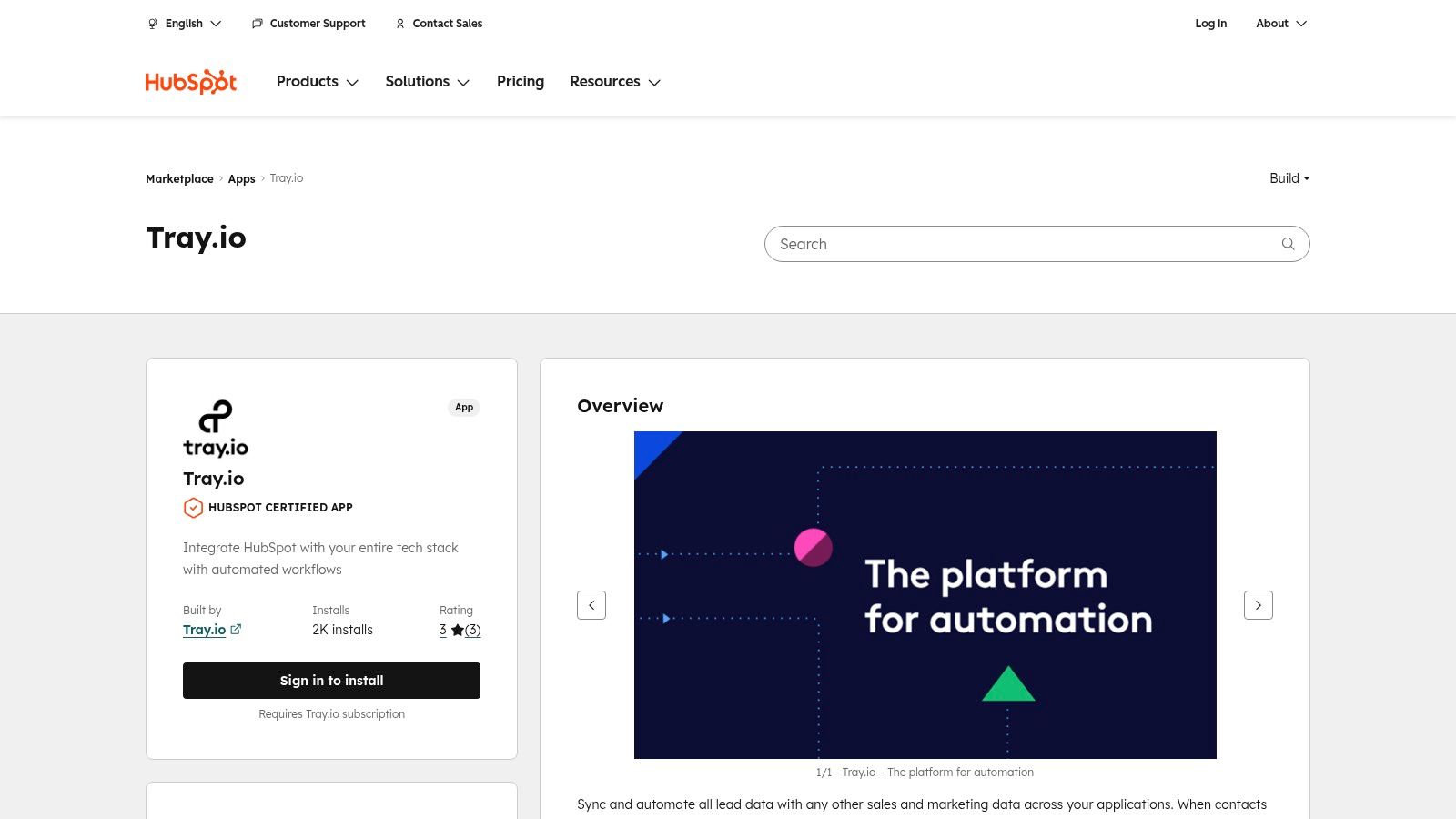Image resolution: width=1456 pixels, height=819 pixels.
Task: Click the HubSpot Certified App badge icon
Action: point(193,508)
